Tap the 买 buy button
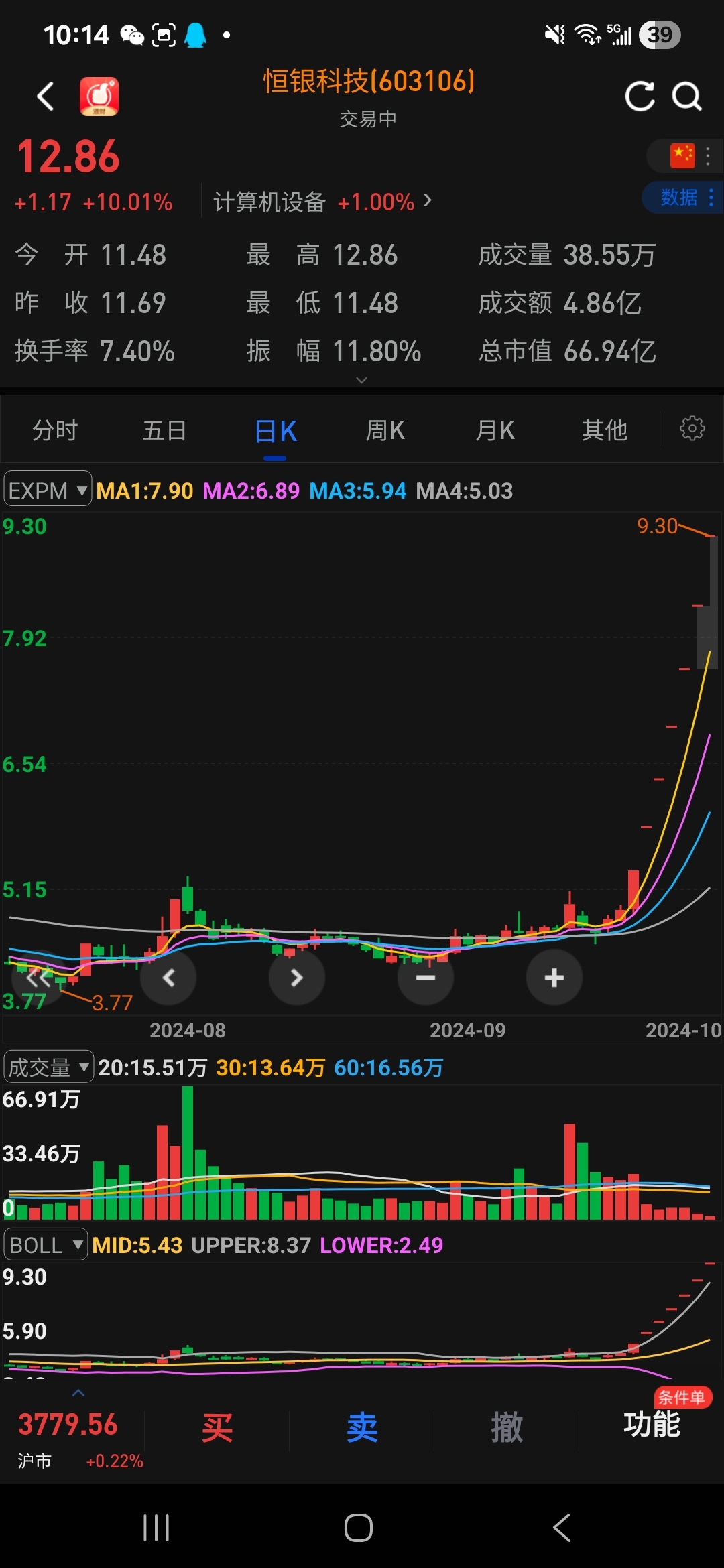Screen dimensions: 724x1568 click(x=217, y=1427)
